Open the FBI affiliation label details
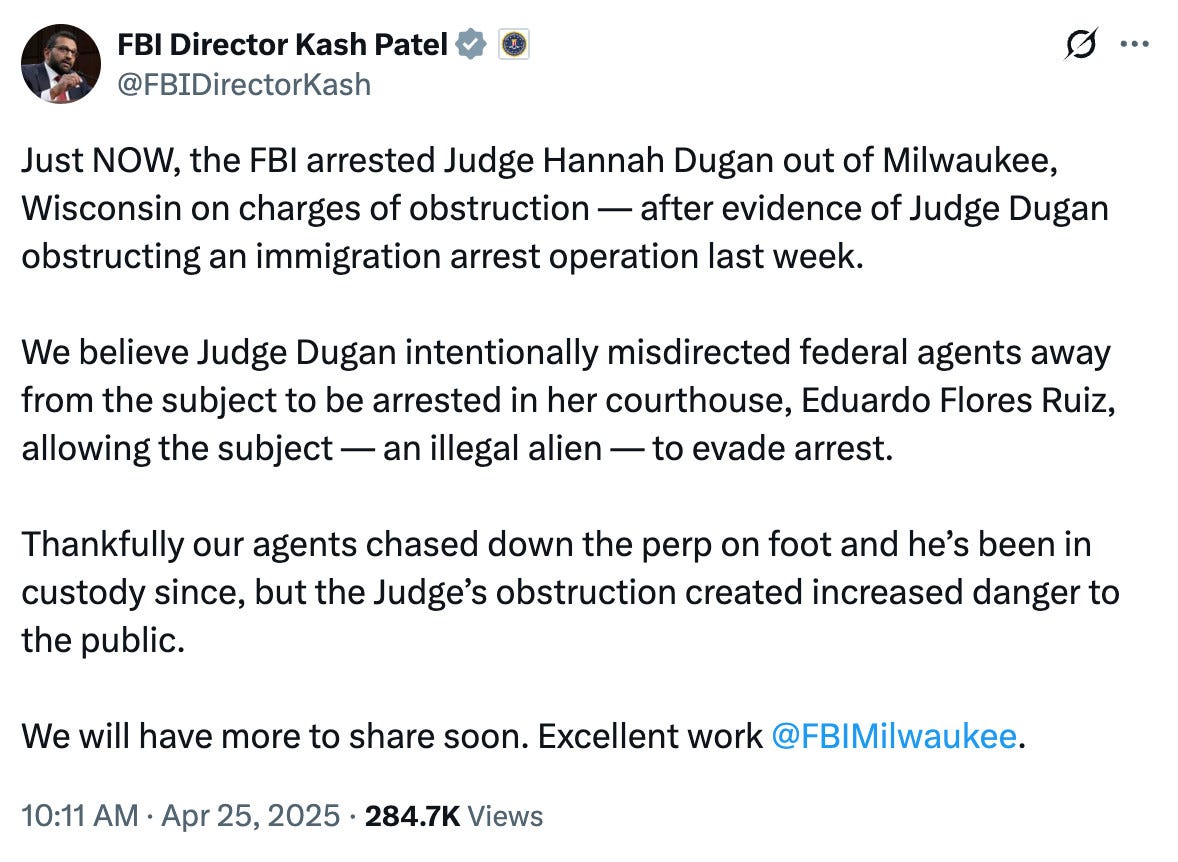The height and width of the screenshot is (862, 1178). (513, 44)
